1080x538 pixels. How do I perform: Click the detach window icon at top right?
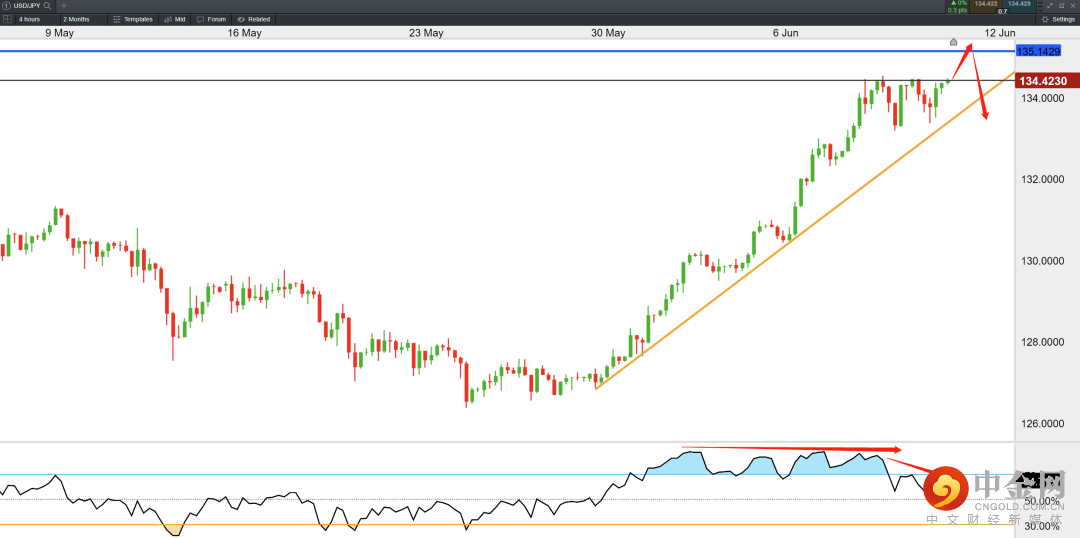coord(1050,6)
